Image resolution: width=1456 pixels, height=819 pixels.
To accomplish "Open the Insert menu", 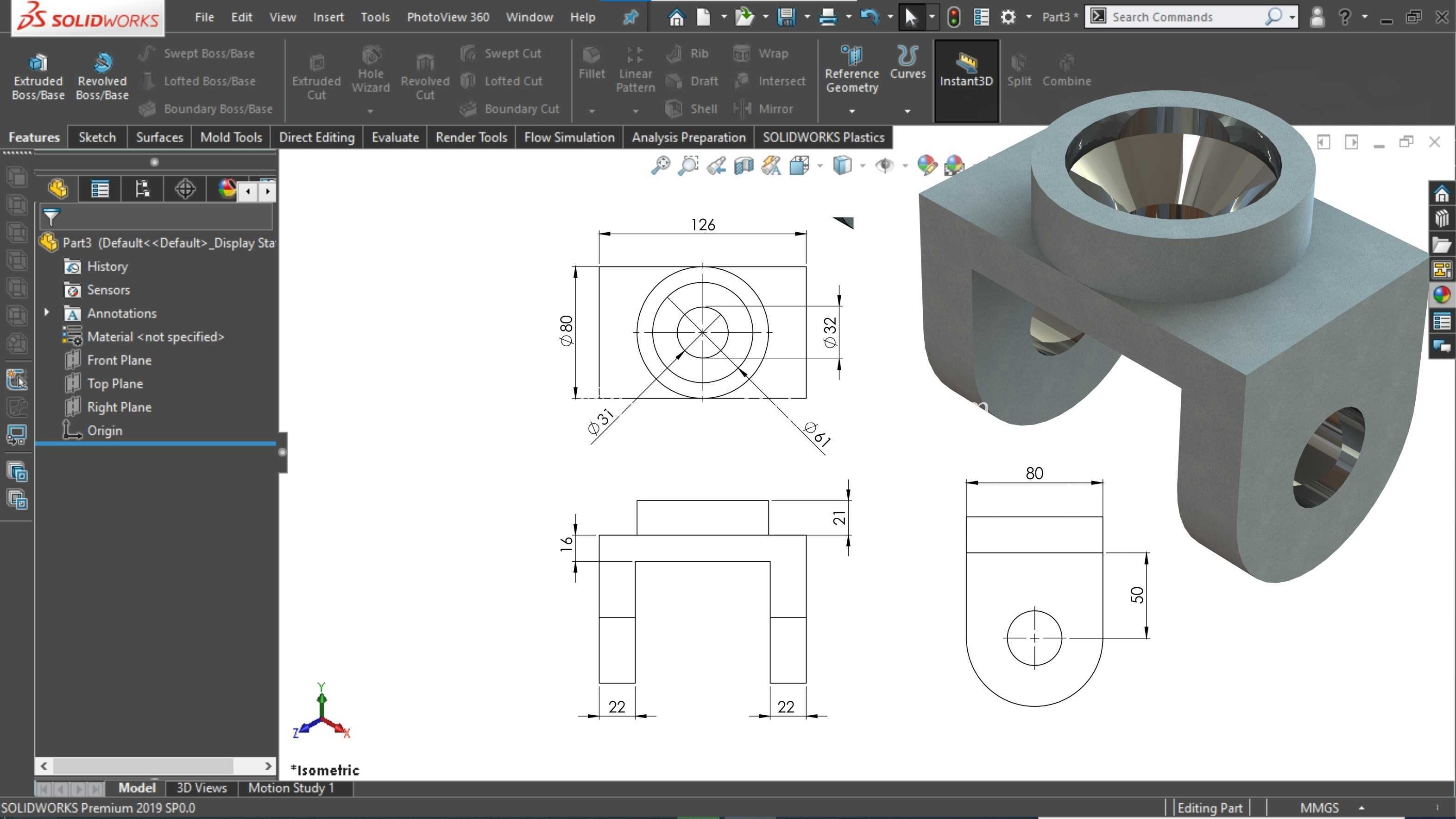I will coord(328,17).
